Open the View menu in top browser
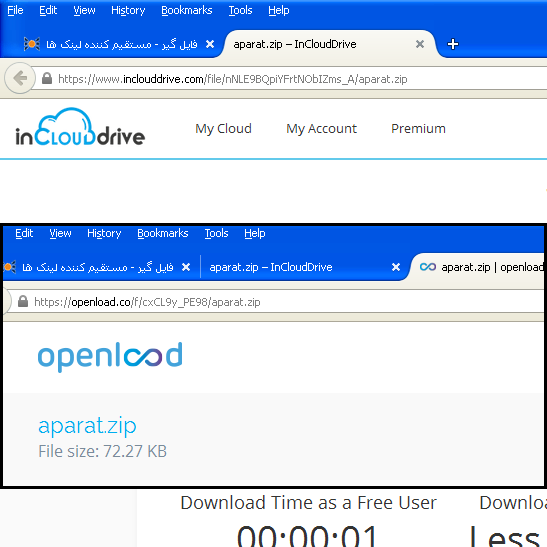The image size is (547, 547). tap(84, 10)
